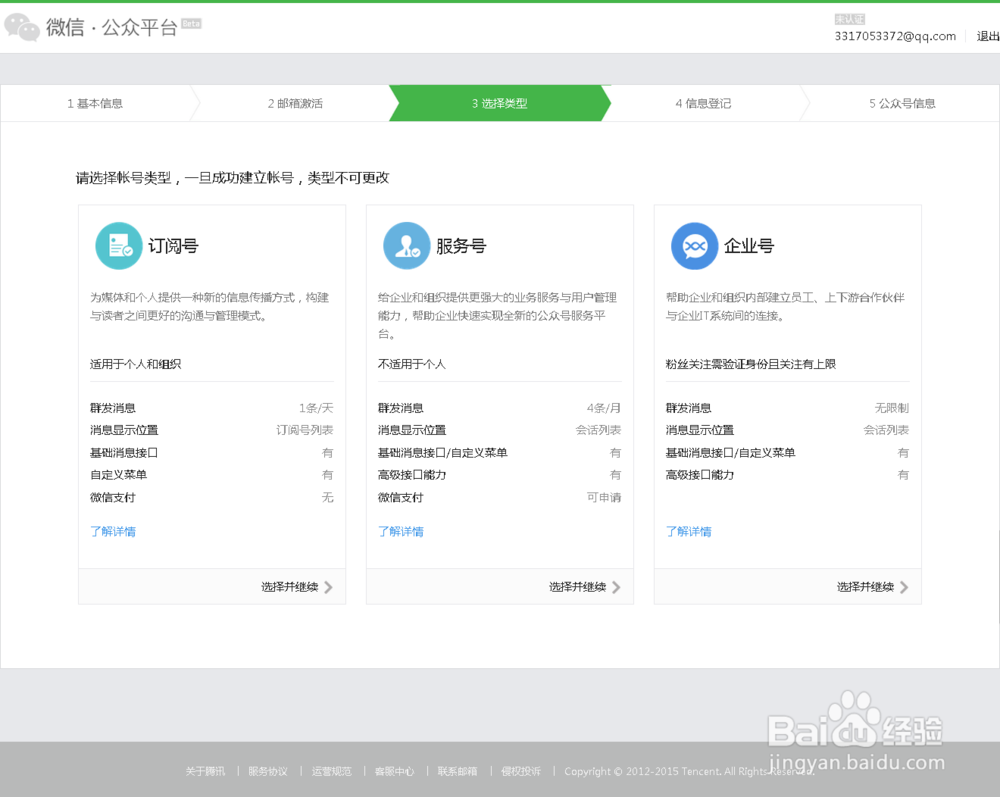Click 适用于个人和组织 text
The width and height of the screenshot is (1000, 797).
coord(135,364)
